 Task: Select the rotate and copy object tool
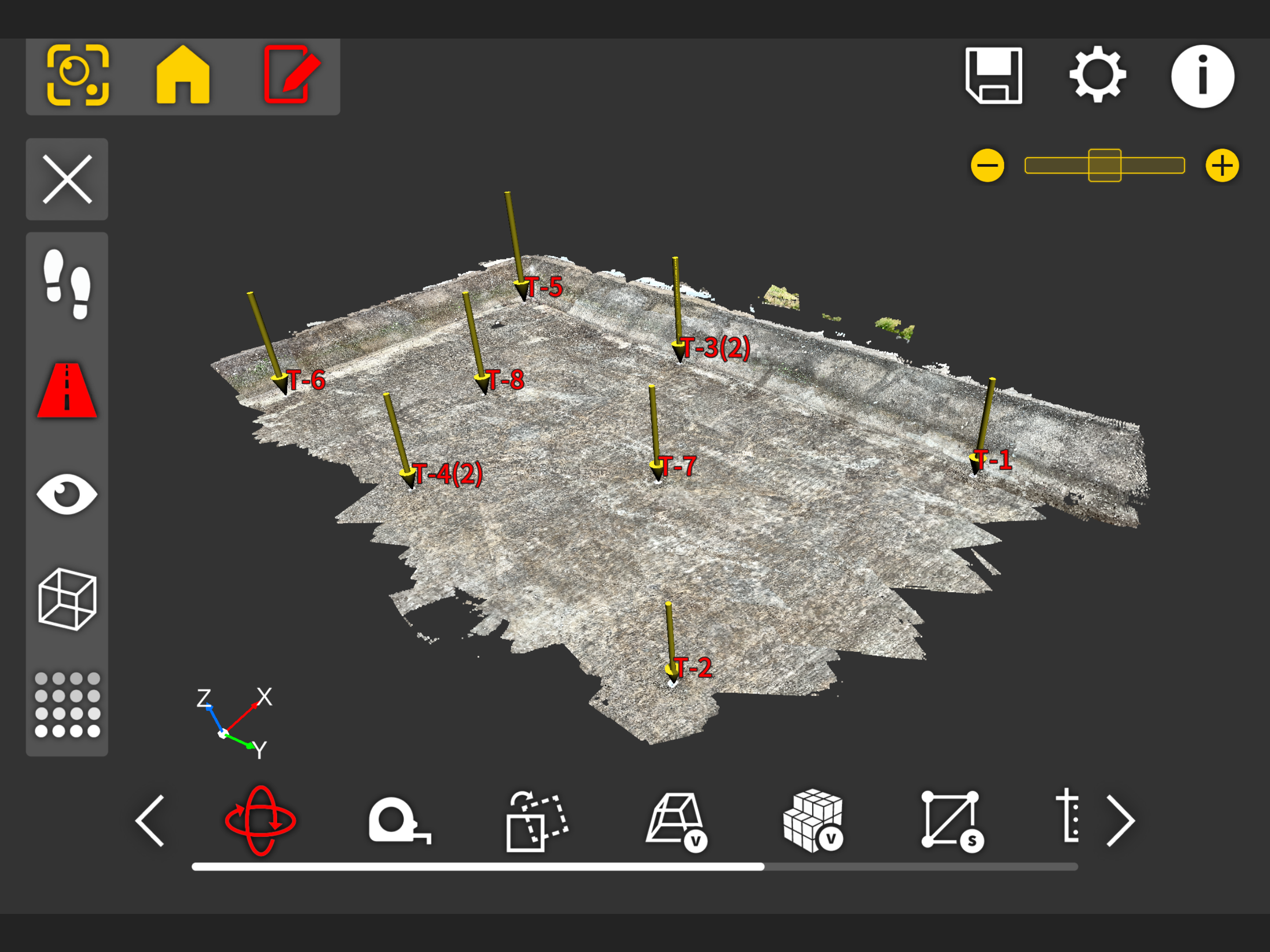pyautogui.click(x=537, y=821)
